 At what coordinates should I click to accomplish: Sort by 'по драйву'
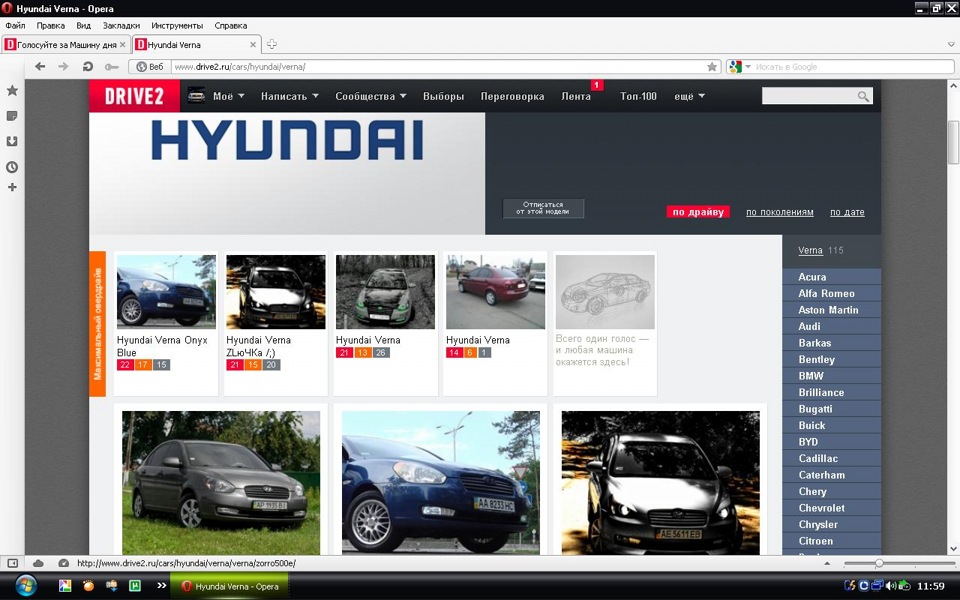point(698,212)
